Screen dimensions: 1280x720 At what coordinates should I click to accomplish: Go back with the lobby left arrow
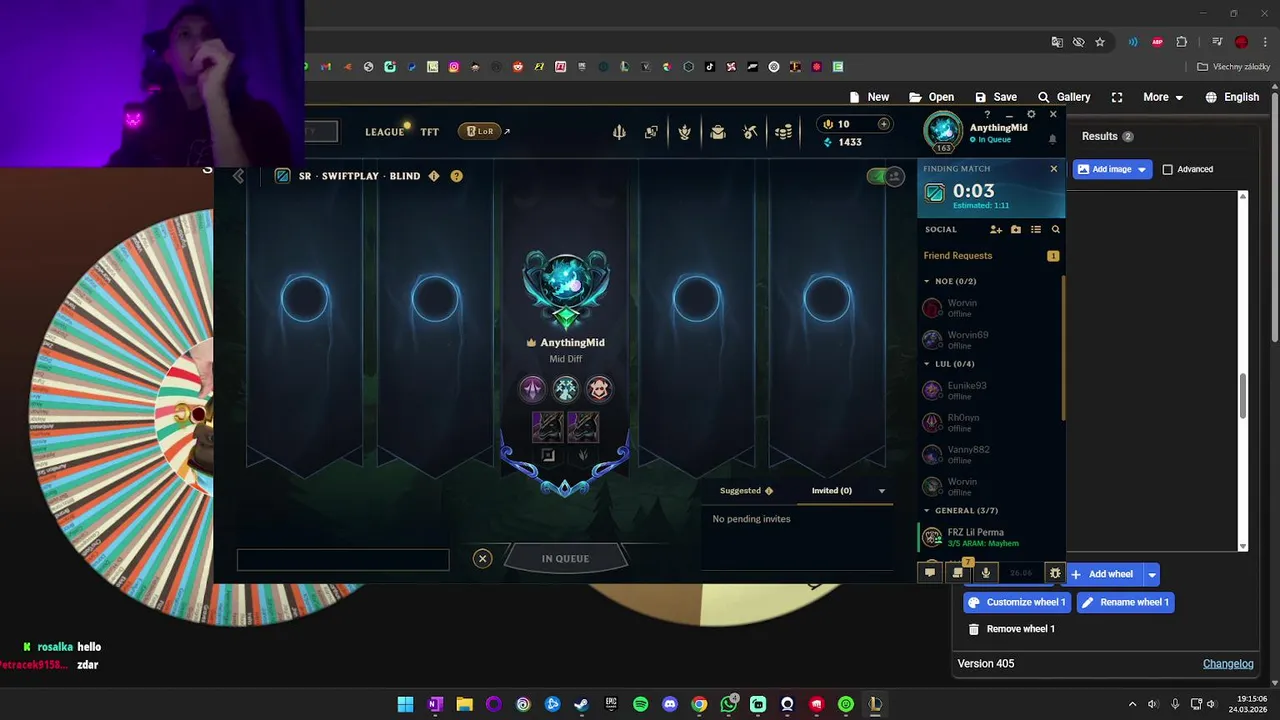coord(238,176)
